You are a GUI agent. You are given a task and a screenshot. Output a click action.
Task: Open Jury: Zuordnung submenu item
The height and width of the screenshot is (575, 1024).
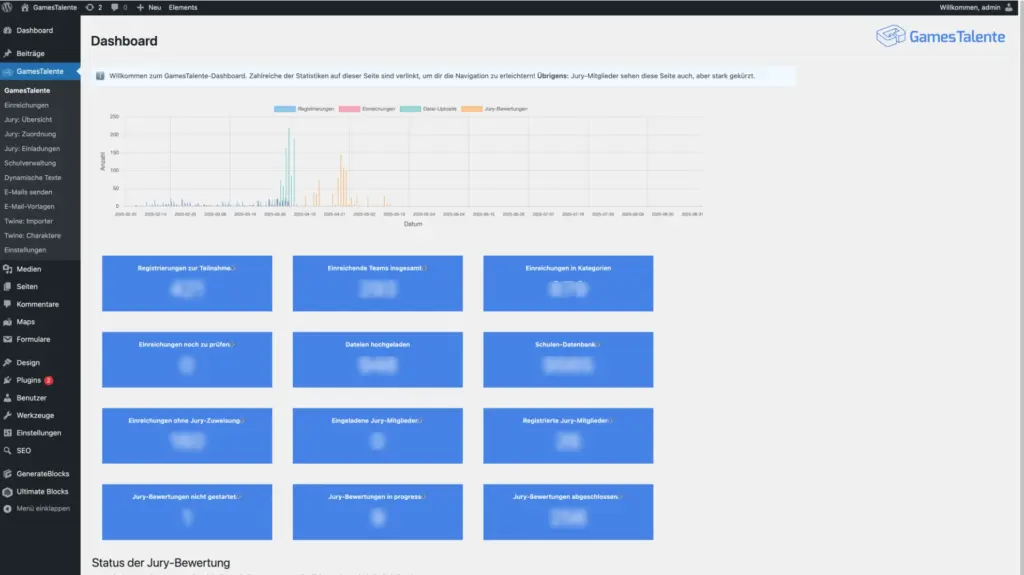[30, 134]
